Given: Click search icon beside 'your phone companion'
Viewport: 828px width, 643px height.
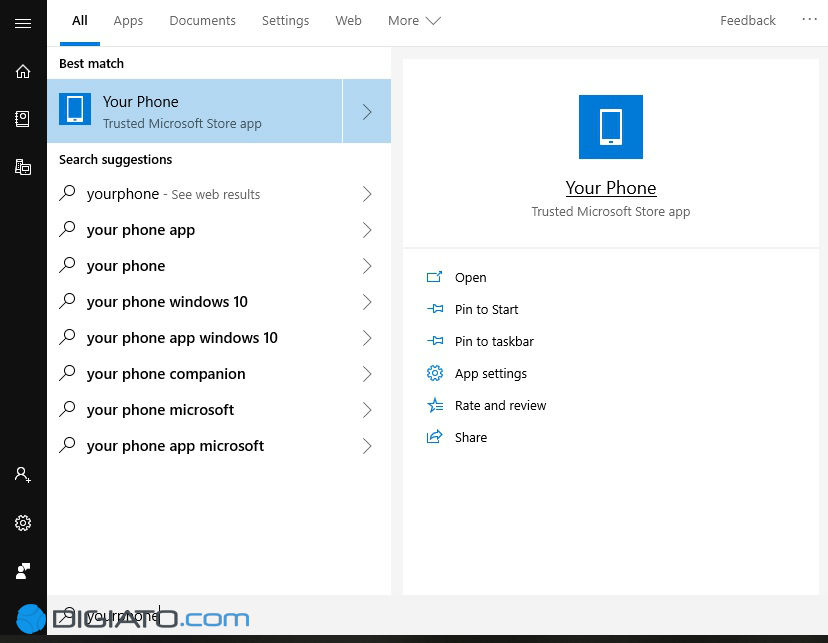Looking at the screenshot, I should tap(68, 373).
